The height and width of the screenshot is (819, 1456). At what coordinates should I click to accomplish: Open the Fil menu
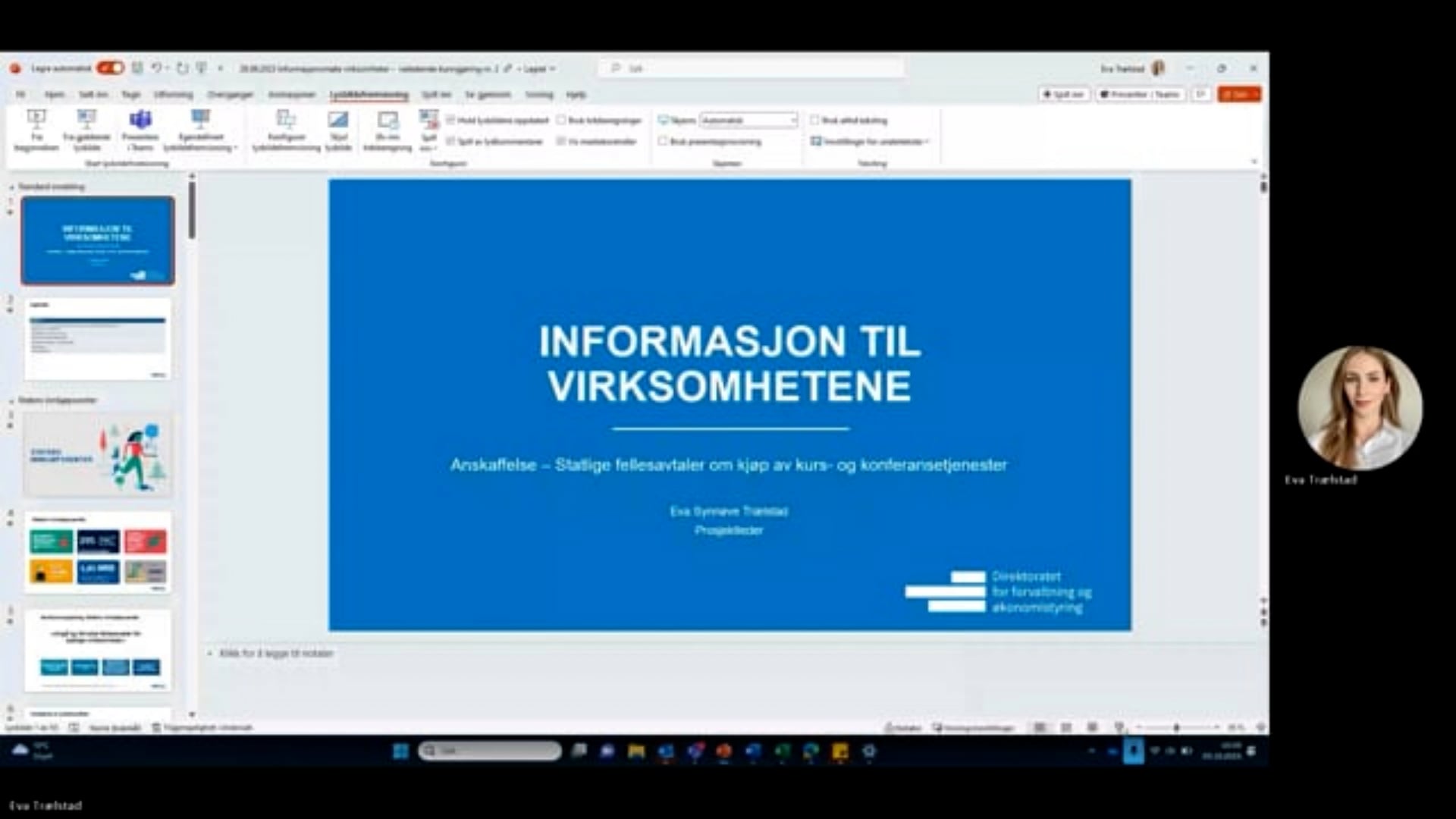click(20, 94)
